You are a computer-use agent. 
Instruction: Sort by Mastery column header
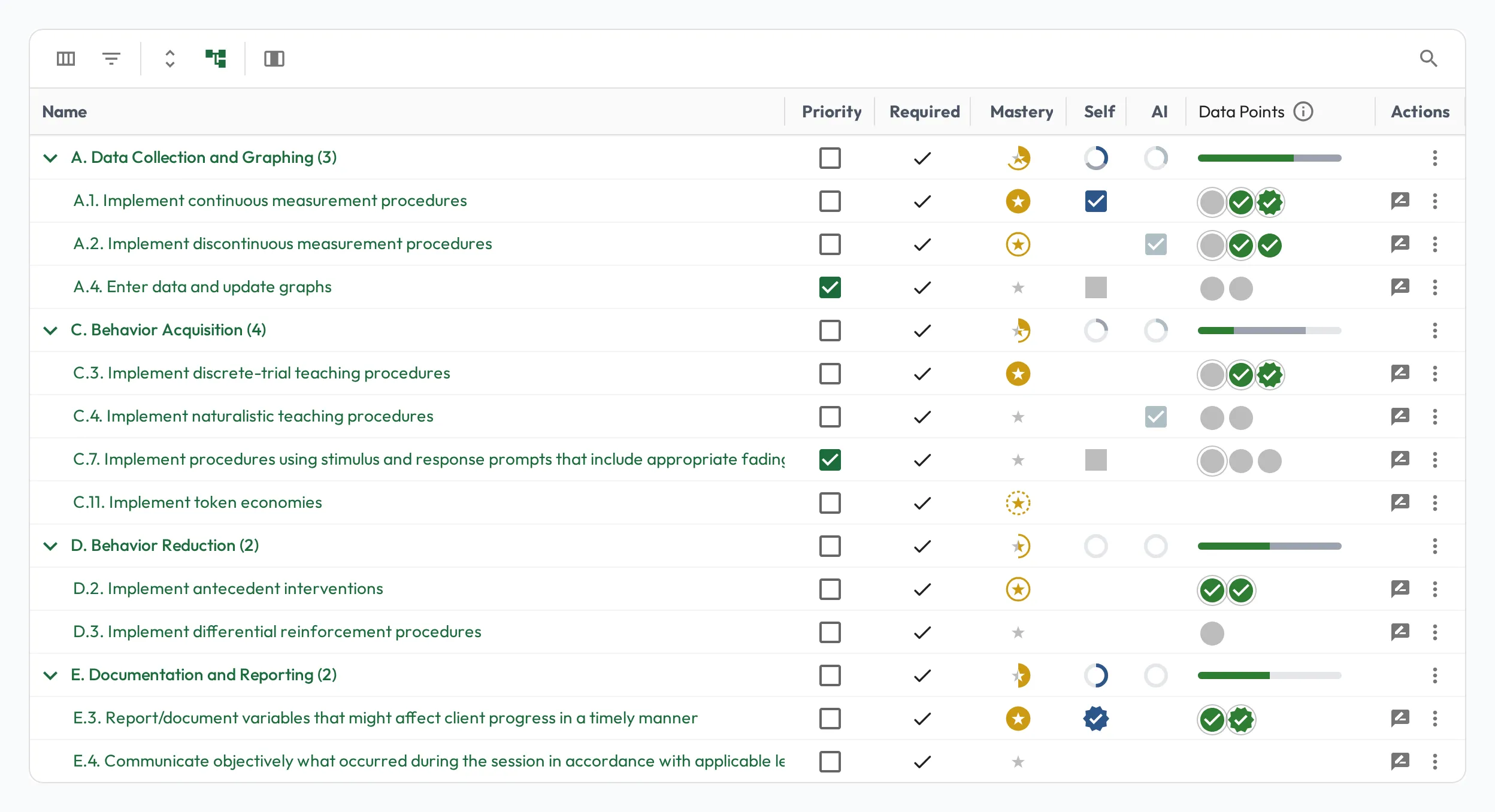click(x=1022, y=111)
